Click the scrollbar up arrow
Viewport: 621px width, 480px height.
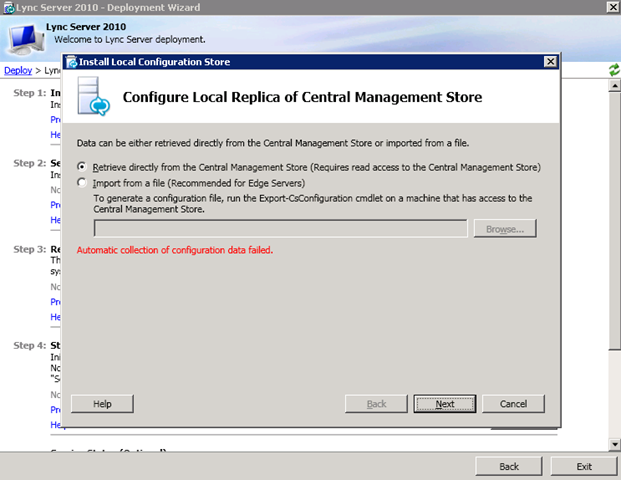tap(615, 86)
